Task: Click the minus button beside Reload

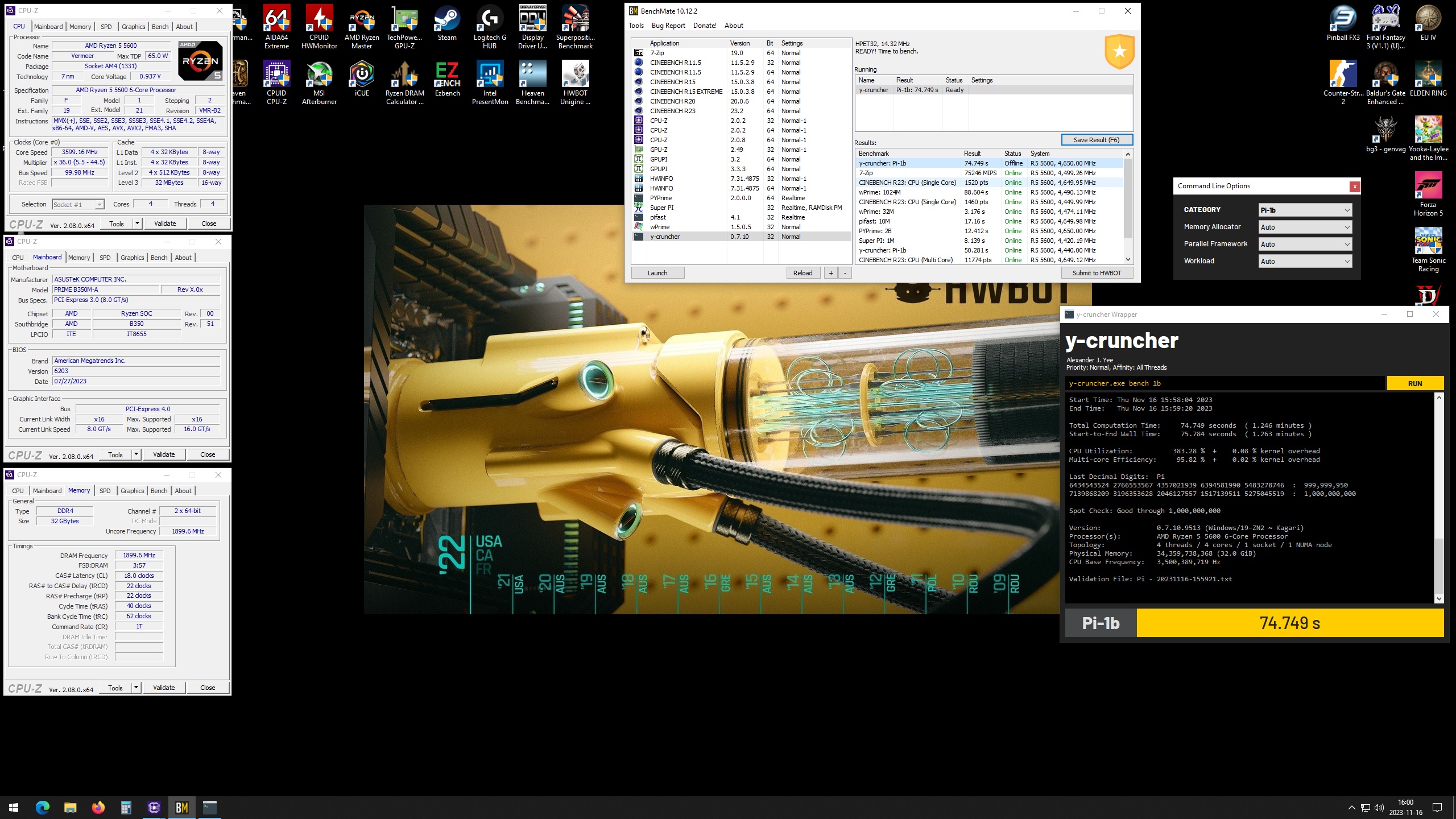Action: 845,273
